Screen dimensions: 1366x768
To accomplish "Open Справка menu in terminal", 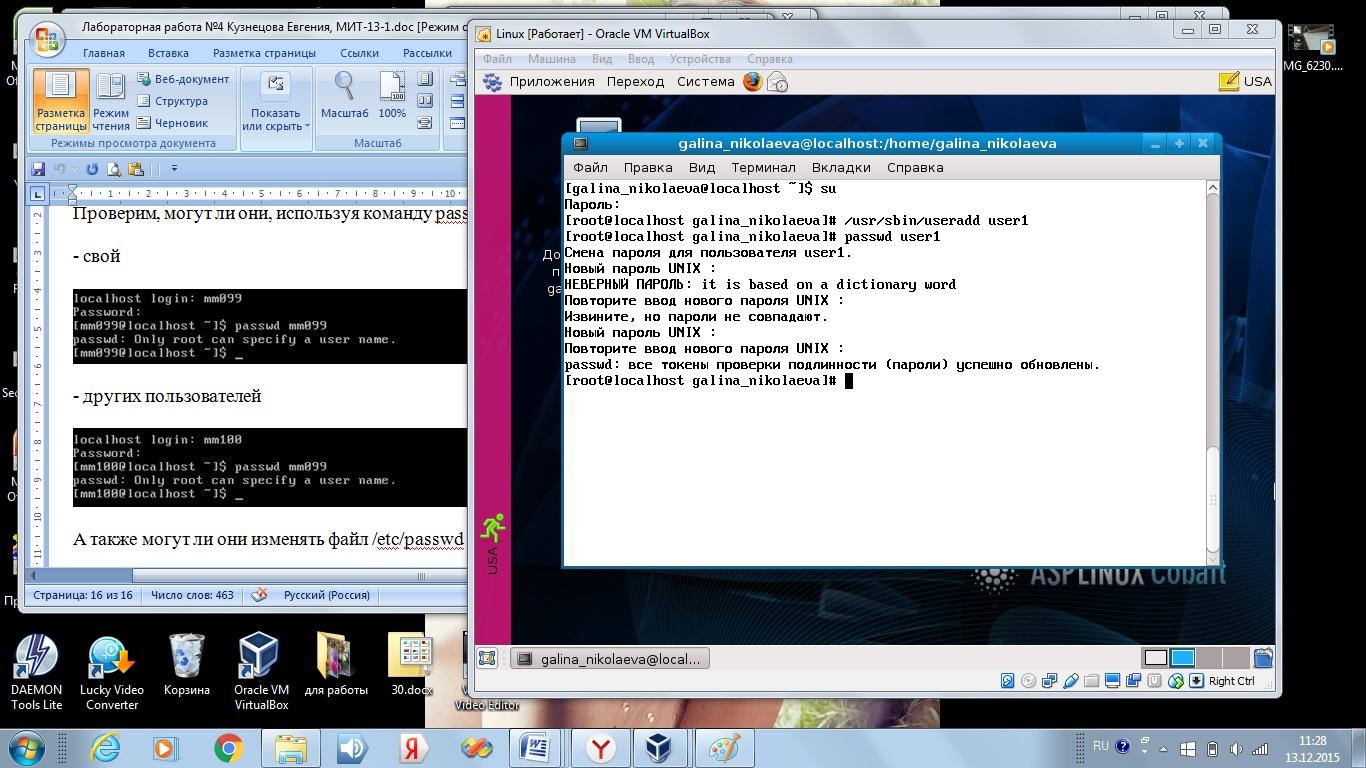I will (915, 167).
